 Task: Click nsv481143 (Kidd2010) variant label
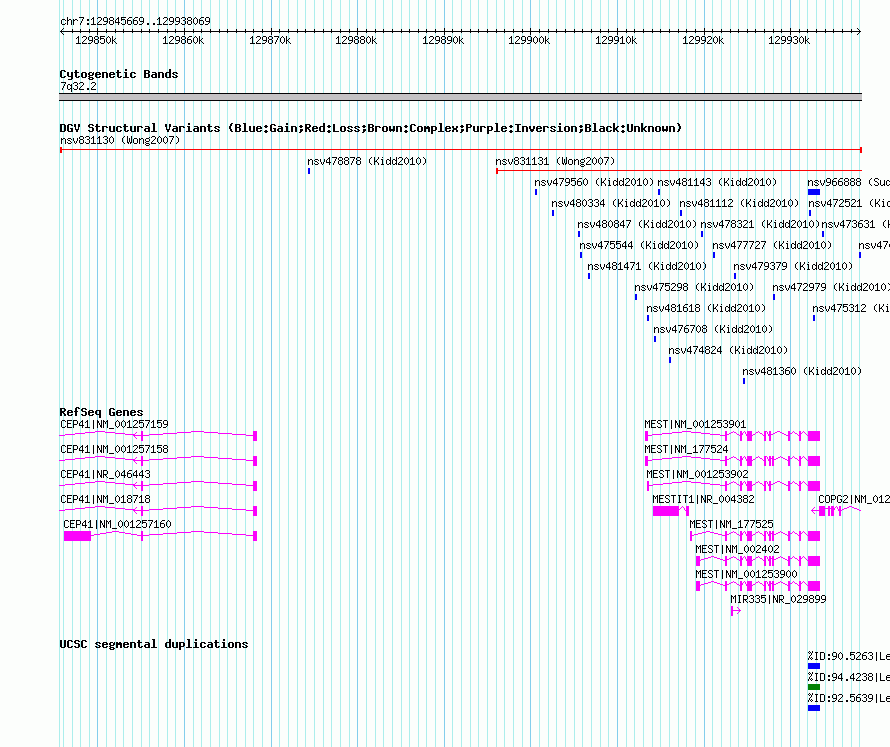717,182
